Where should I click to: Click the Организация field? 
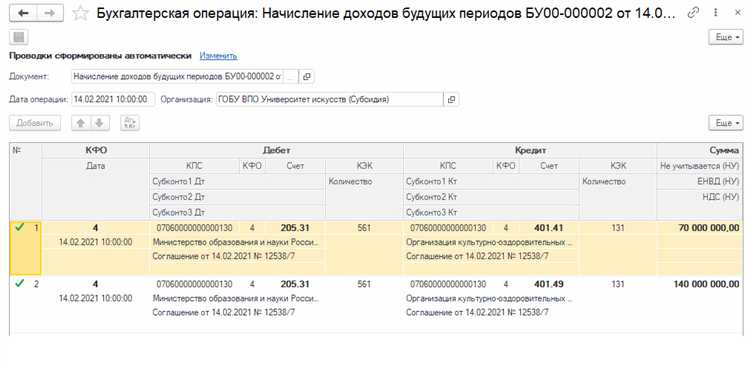coord(330,99)
